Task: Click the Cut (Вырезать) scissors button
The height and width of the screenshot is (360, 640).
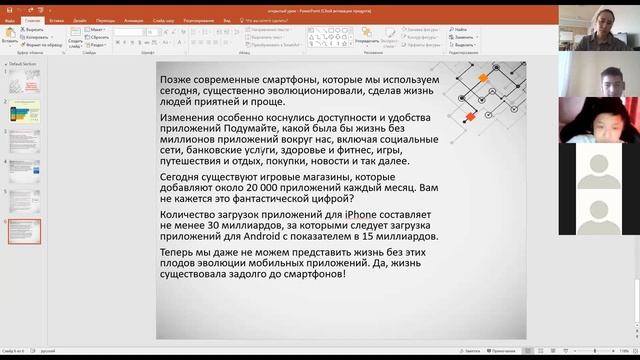Action: point(32,30)
